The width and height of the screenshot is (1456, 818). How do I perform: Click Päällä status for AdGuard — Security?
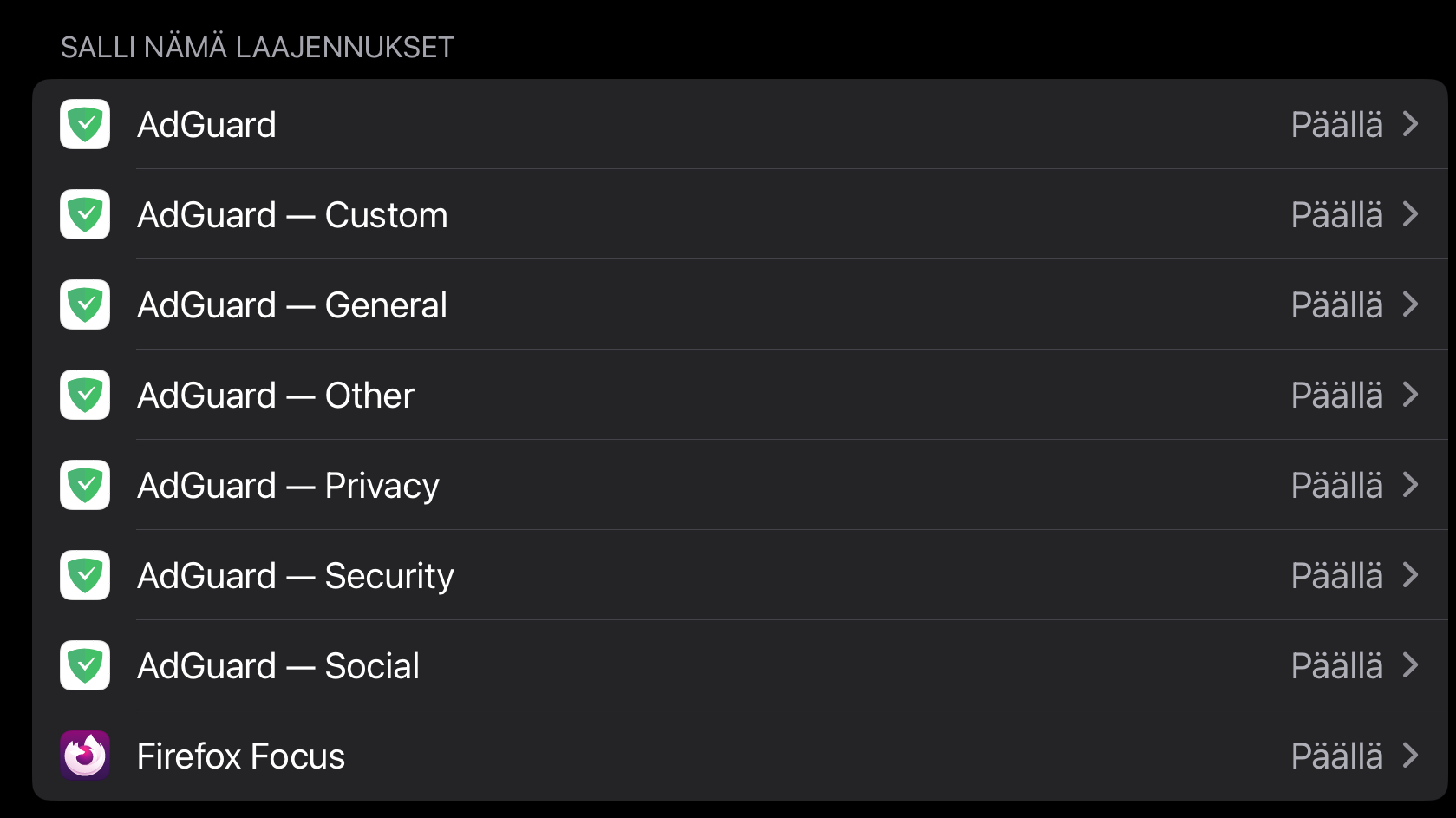[1336, 576]
